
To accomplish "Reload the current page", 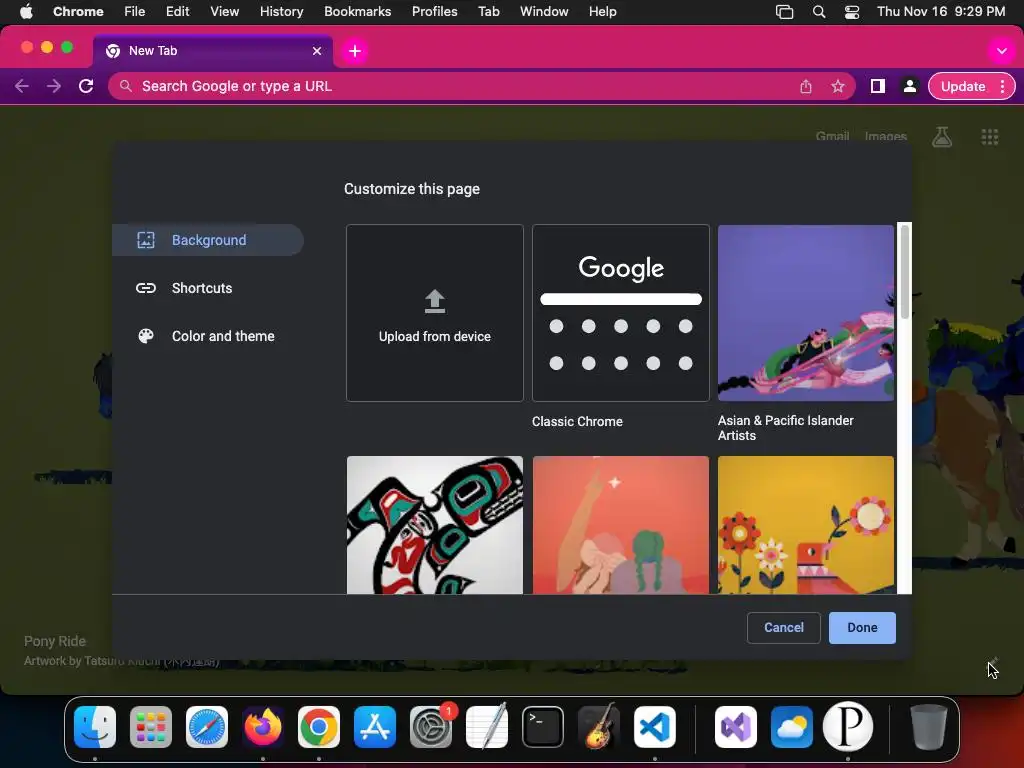I will (86, 86).
